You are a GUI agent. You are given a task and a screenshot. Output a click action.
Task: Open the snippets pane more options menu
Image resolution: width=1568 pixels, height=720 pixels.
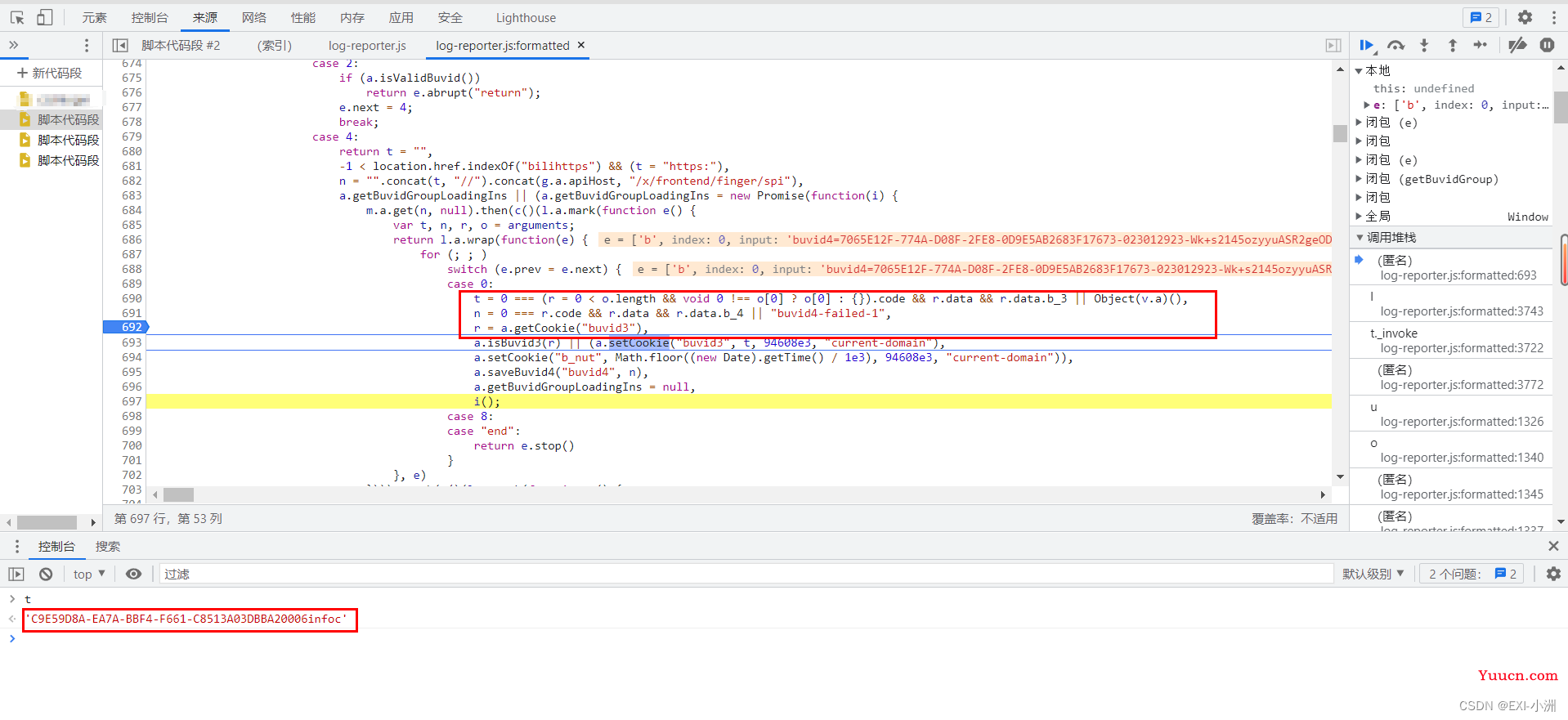(86, 45)
